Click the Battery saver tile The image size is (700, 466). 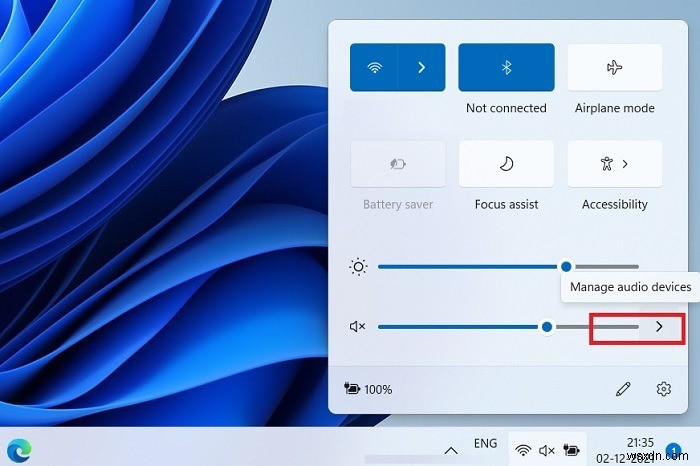398,164
